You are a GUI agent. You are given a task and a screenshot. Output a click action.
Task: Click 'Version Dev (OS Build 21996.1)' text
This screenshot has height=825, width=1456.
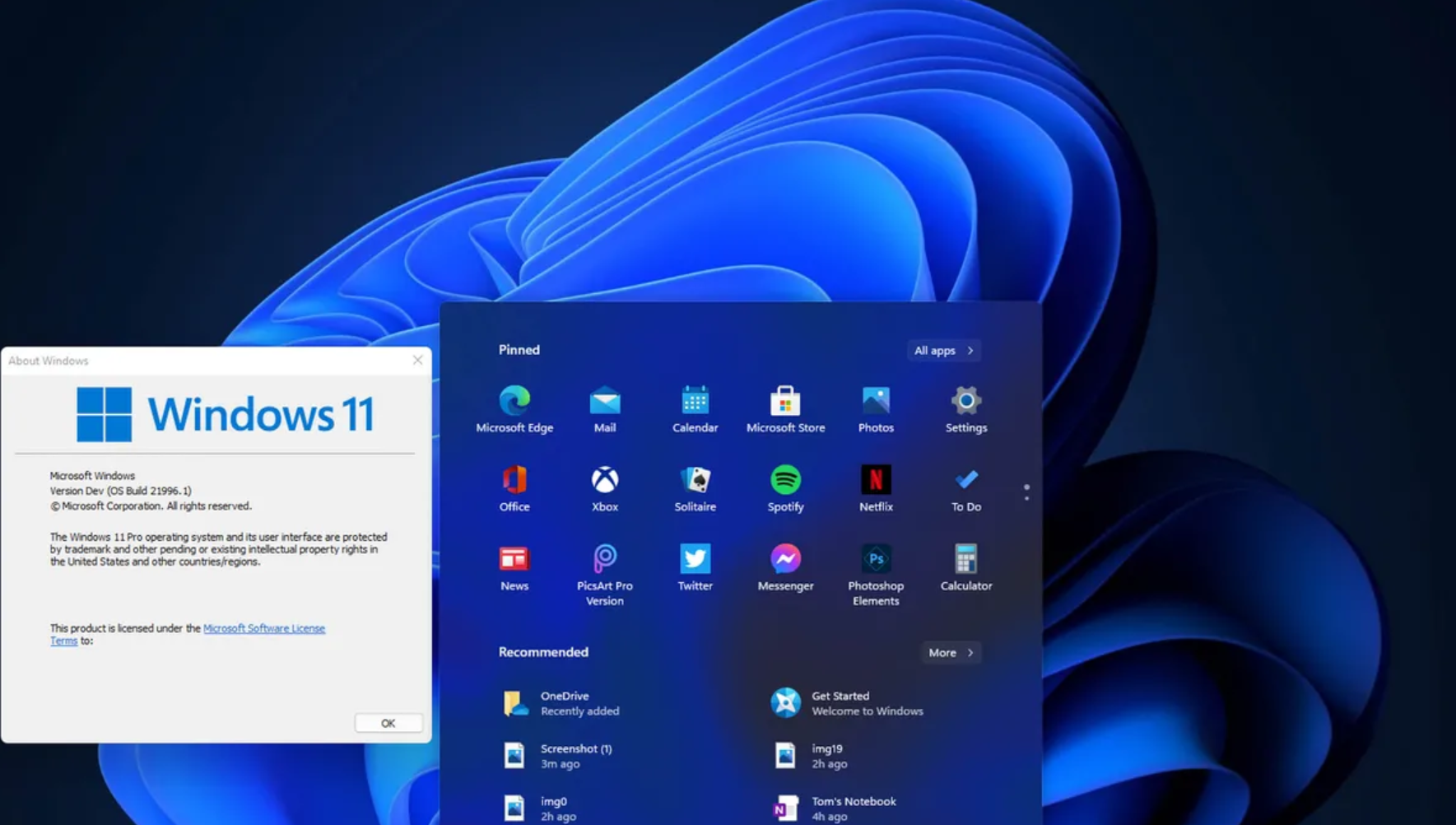[120, 491]
